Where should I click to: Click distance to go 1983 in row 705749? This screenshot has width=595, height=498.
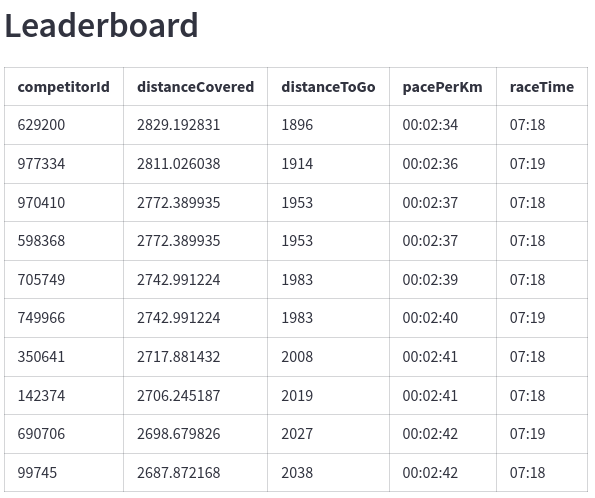click(297, 280)
